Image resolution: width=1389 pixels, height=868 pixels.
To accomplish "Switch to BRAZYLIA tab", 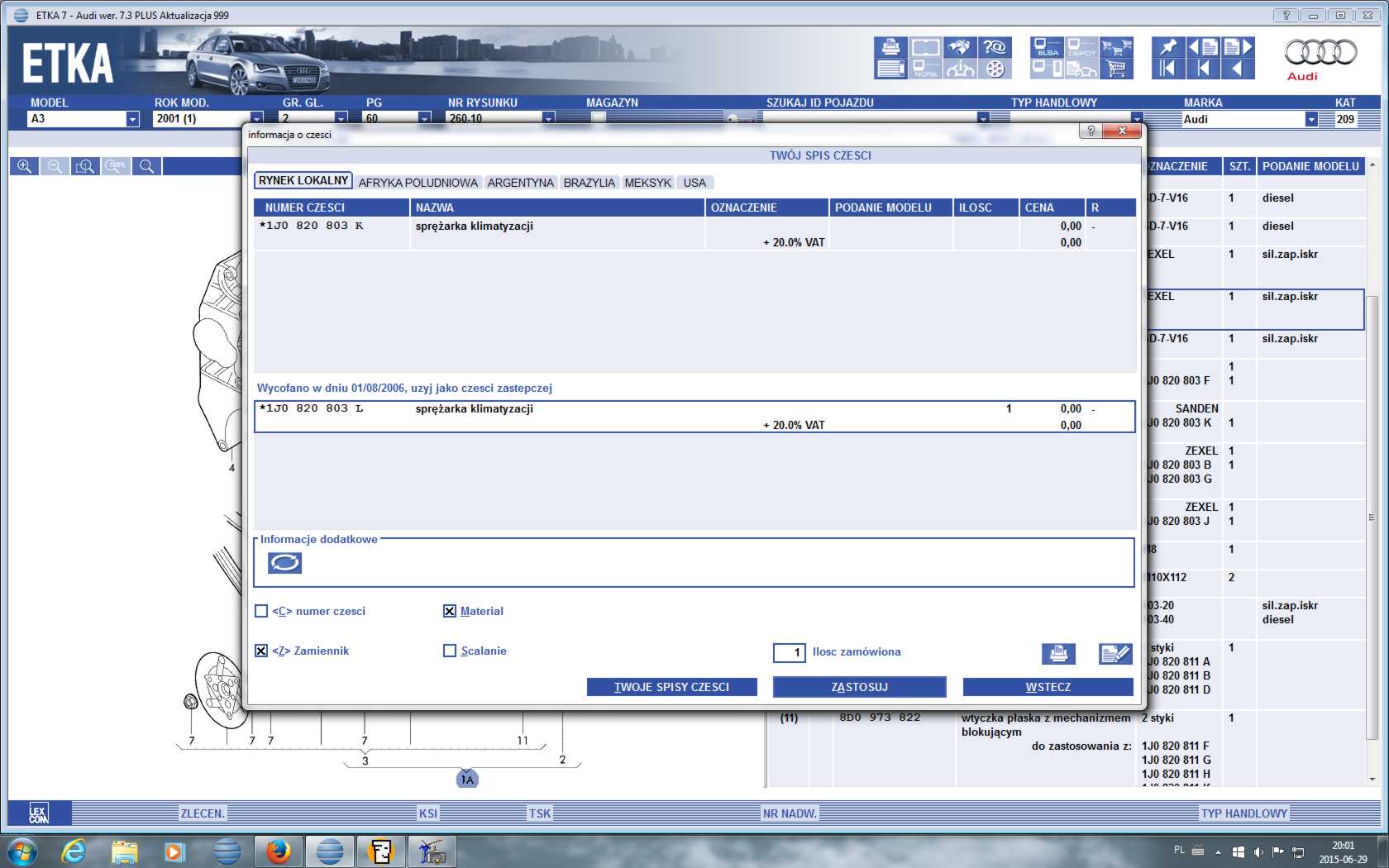I will click(x=589, y=183).
